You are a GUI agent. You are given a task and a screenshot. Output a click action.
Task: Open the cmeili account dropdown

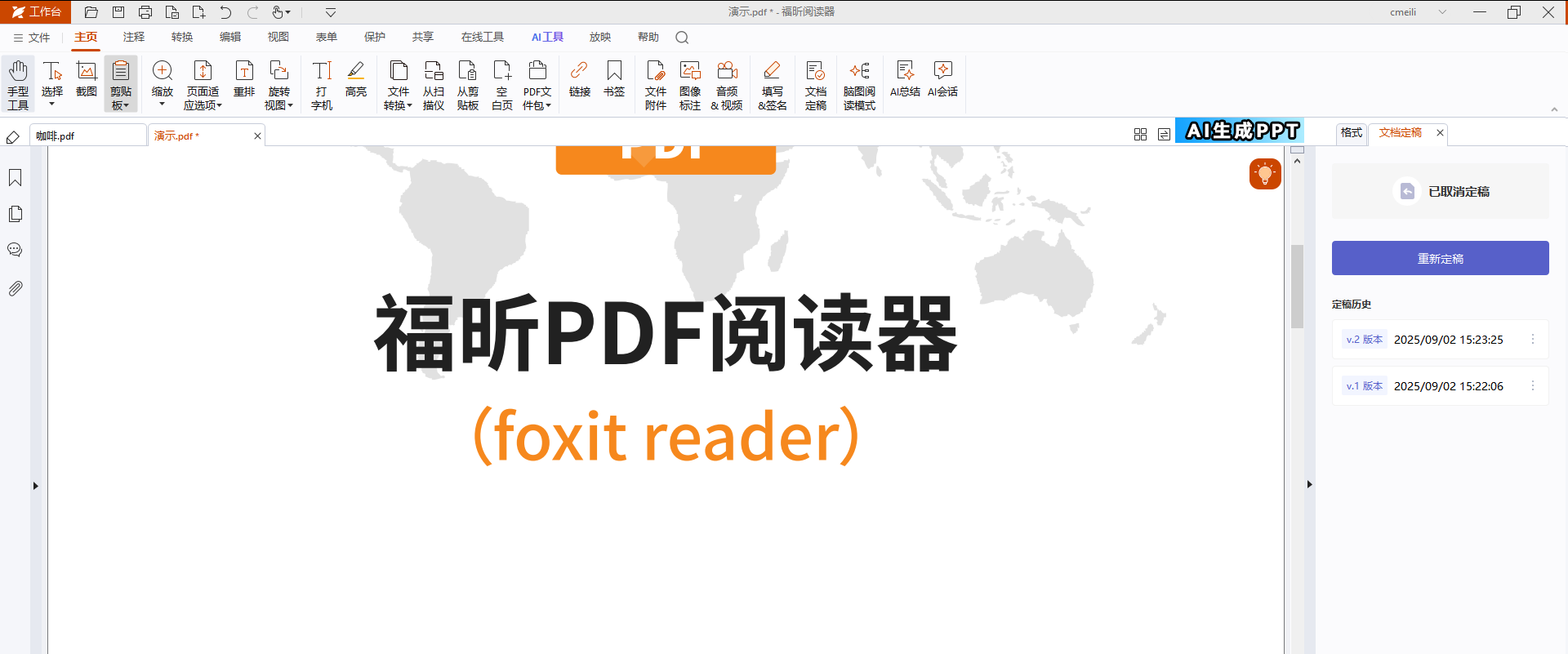pos(1442,12)
